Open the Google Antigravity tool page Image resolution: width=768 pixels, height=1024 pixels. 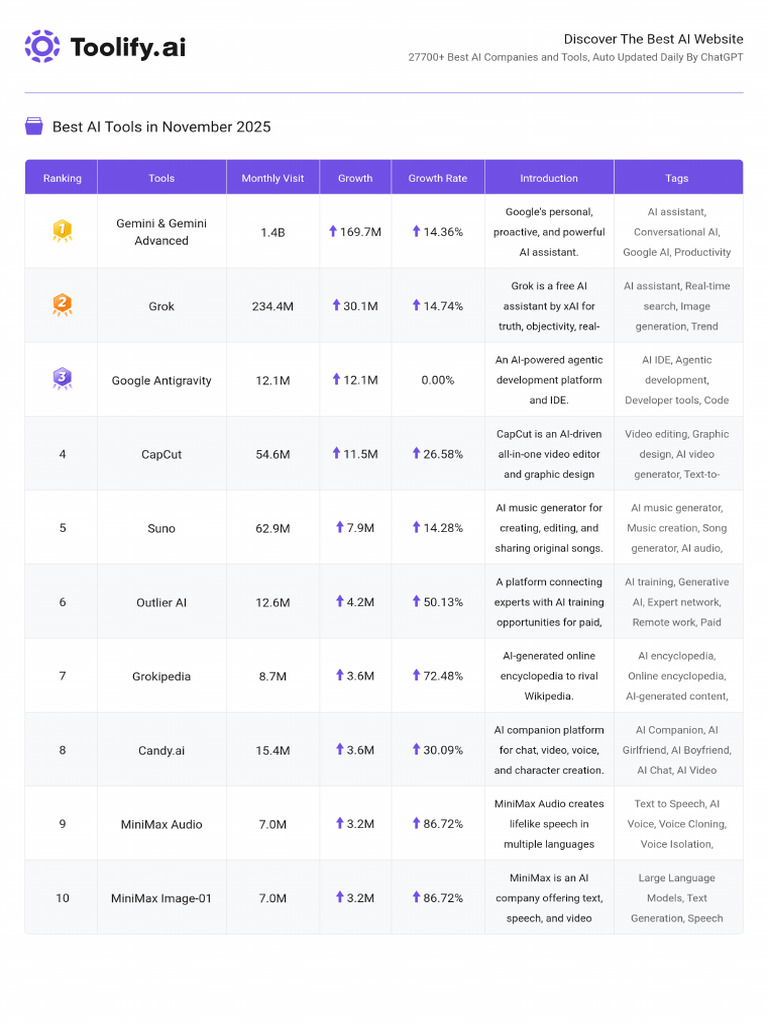(x=161, y=380)
